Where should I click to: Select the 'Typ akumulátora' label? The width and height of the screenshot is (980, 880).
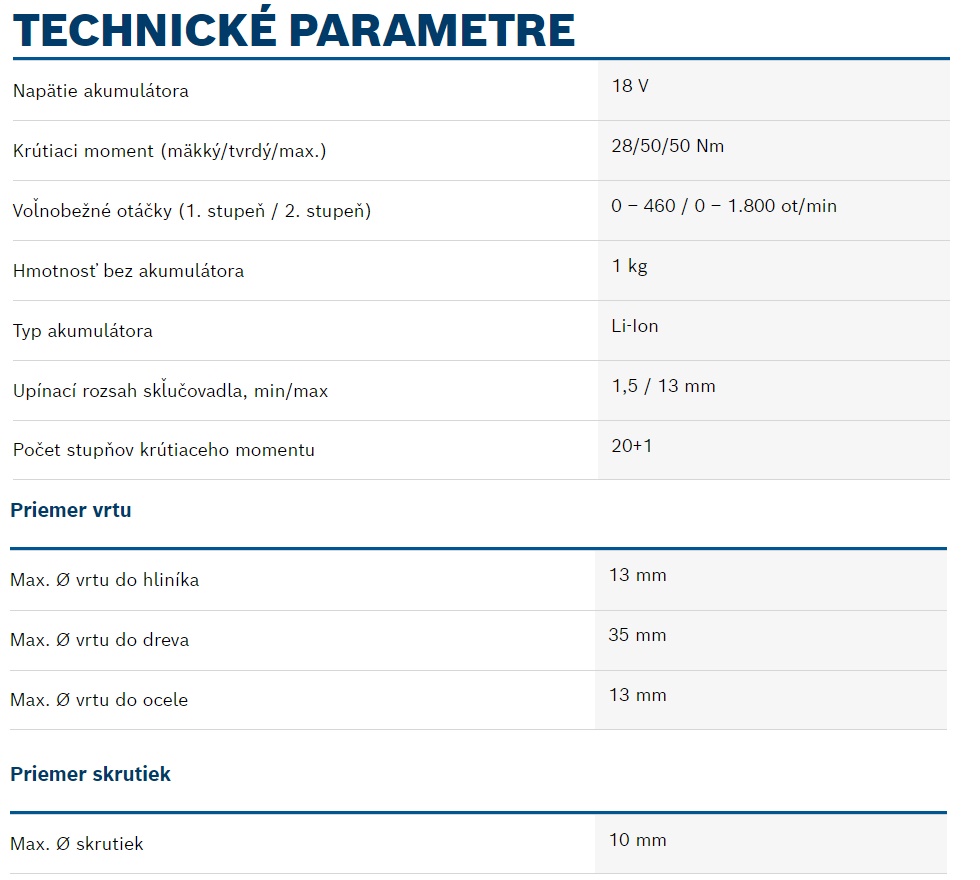coord(82,331)
